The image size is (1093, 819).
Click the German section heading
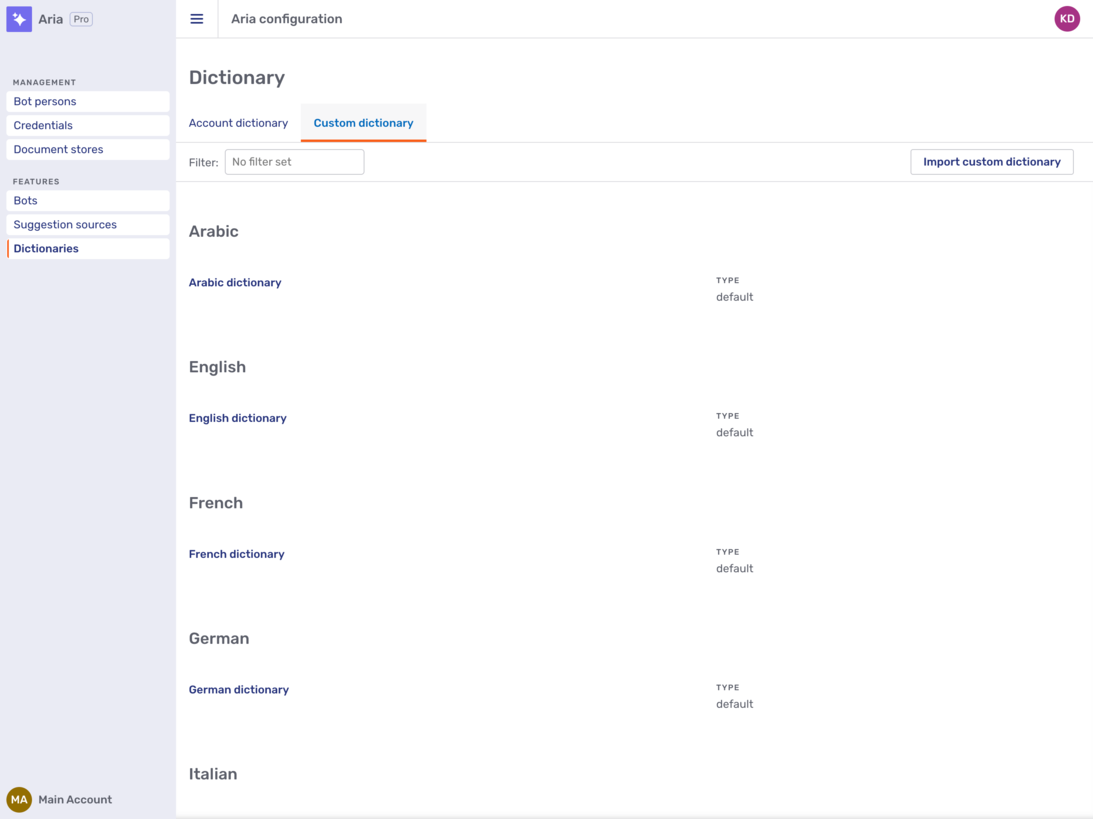click(219, 638)
